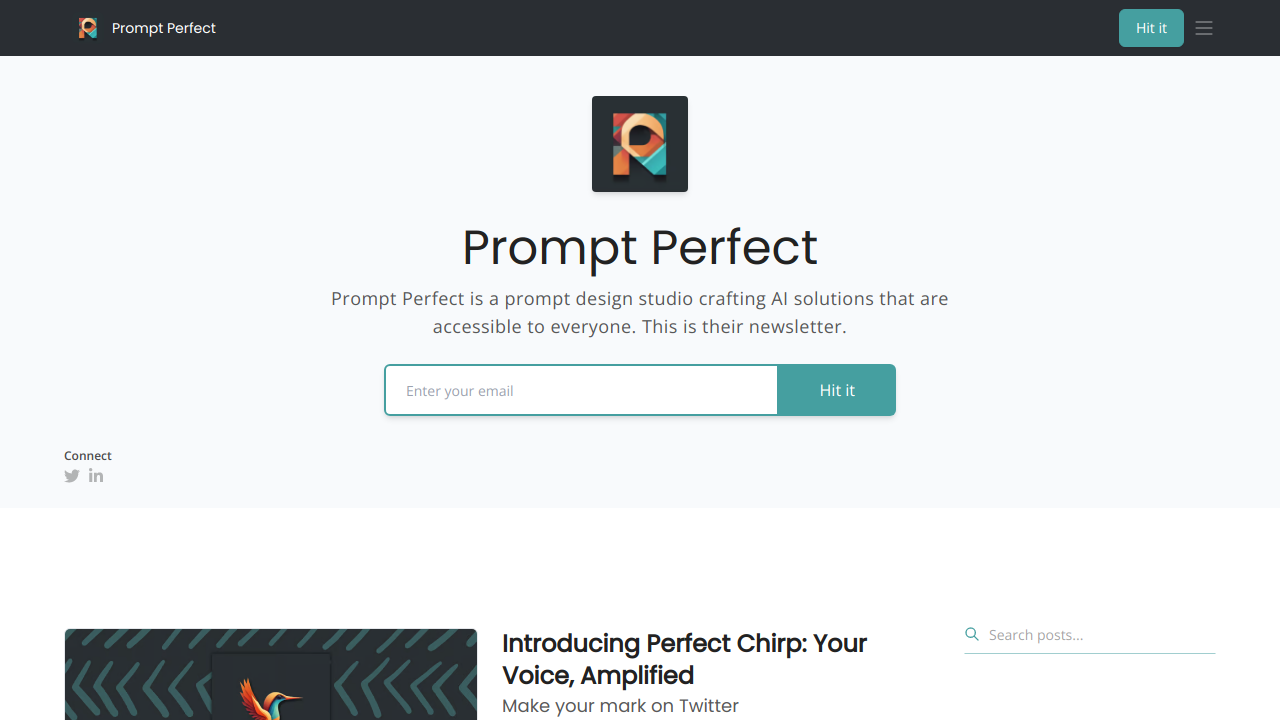Click the Connect label above social icons
The height and width of the screenshot is (720, 1280).
pyautogui.click(x=88, y=456)
